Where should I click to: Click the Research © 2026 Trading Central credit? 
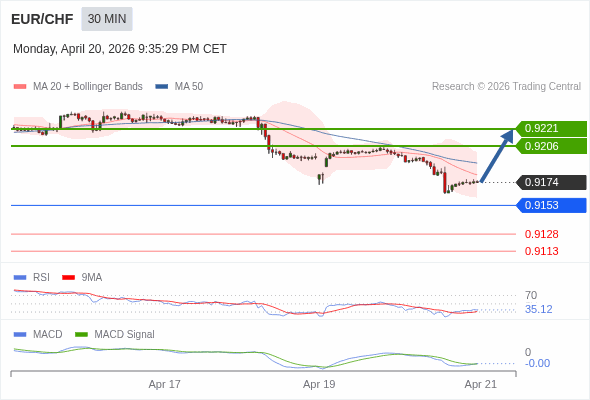(x=506, y=87)
